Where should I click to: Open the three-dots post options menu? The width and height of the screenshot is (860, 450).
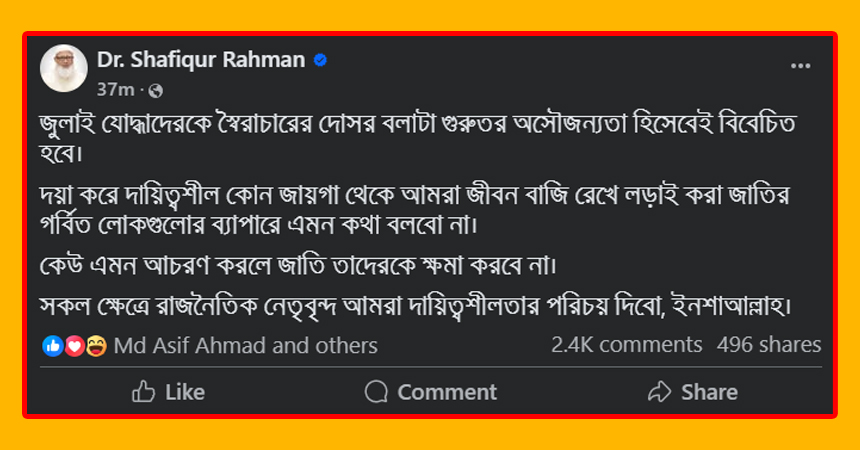[800, 66]
